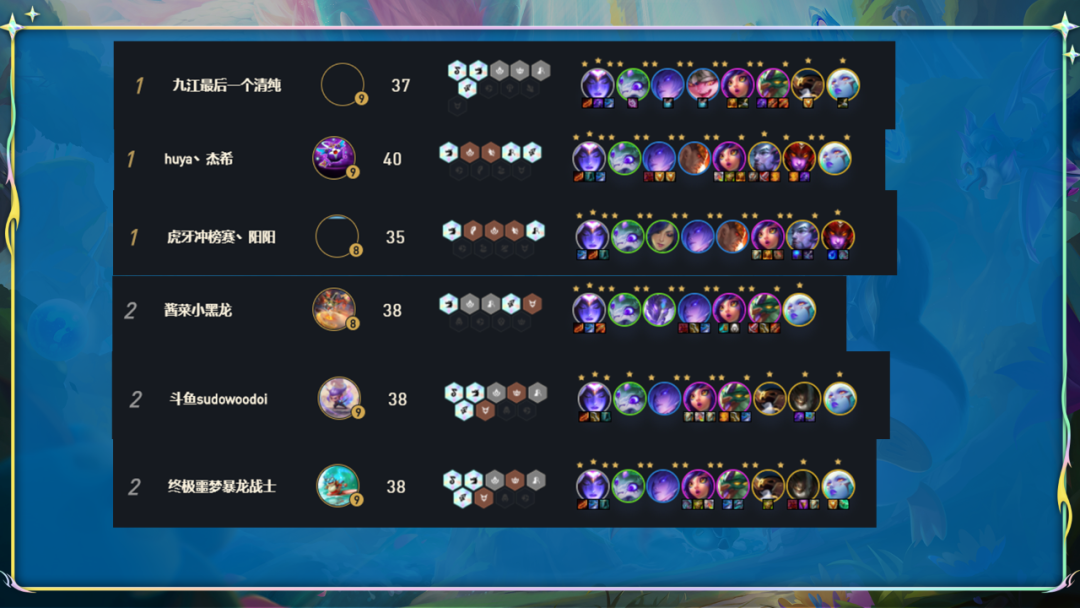
Task: Select the first champion portrait in 终极噩梦暴龙战士's lineup
Action: tap(592, 485)
